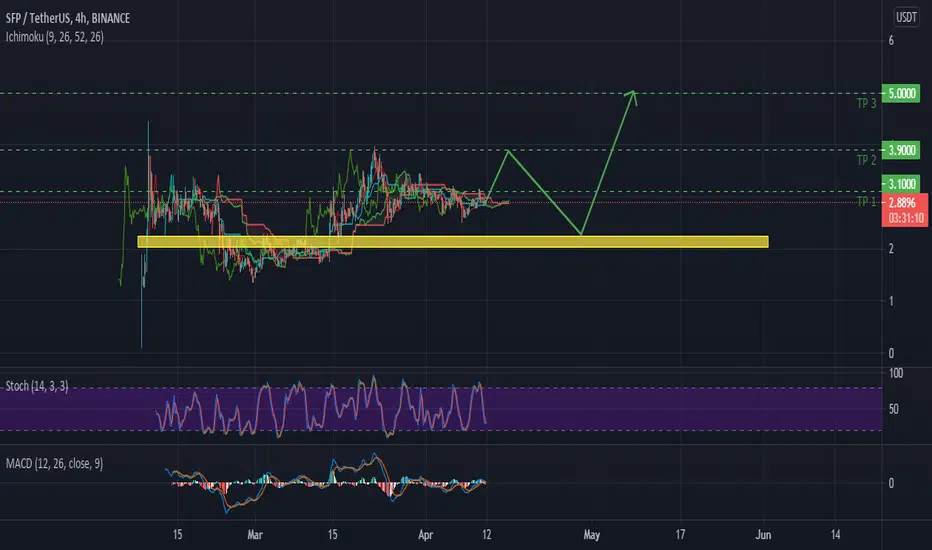The width and height of the screenshot is (932, 550).
Task: Select the Ichimoku (9, 26, 52, 26) indicator legend
Action: [x=55, y=37]
